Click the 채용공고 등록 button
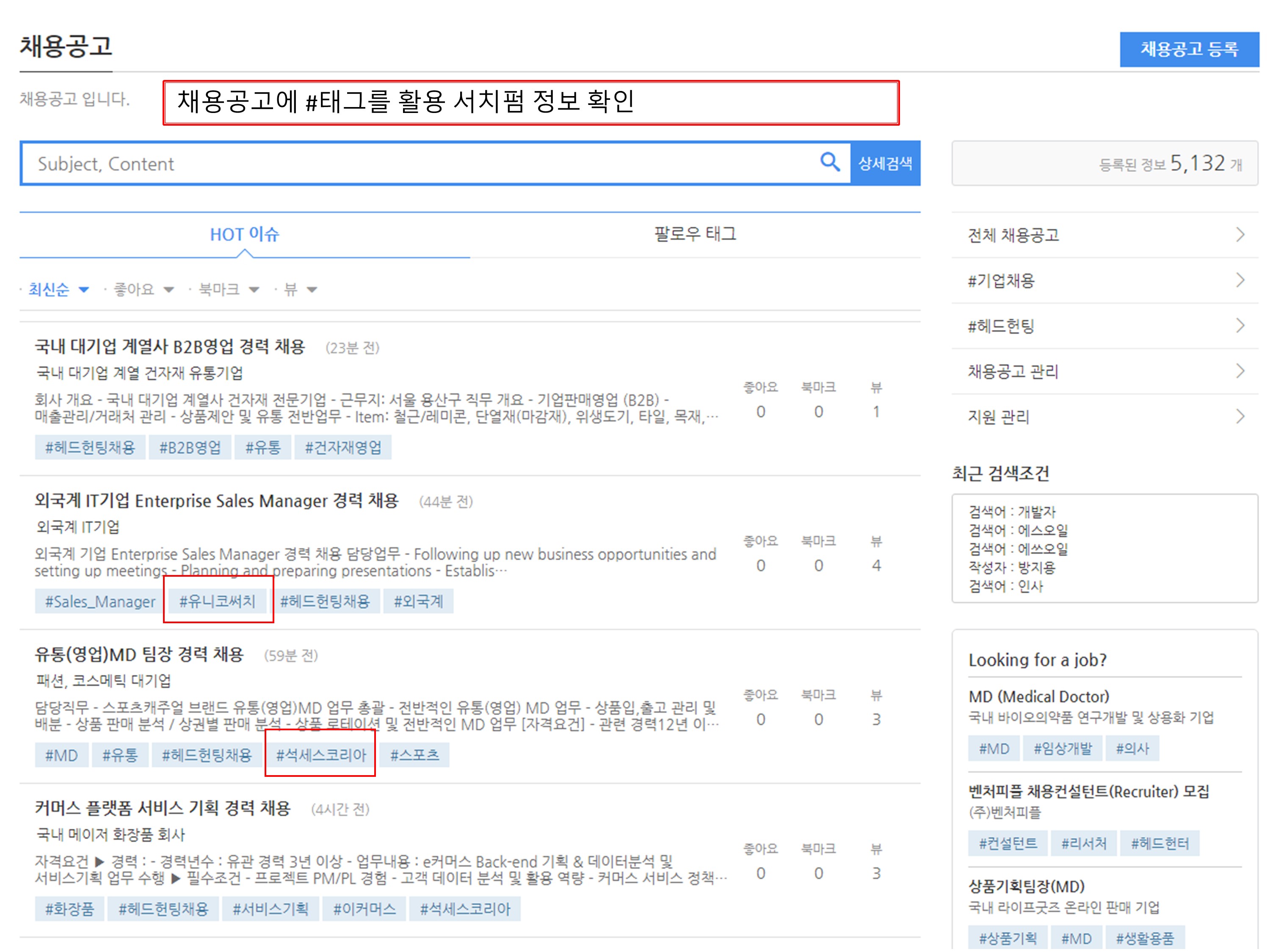 [1188, 50]
